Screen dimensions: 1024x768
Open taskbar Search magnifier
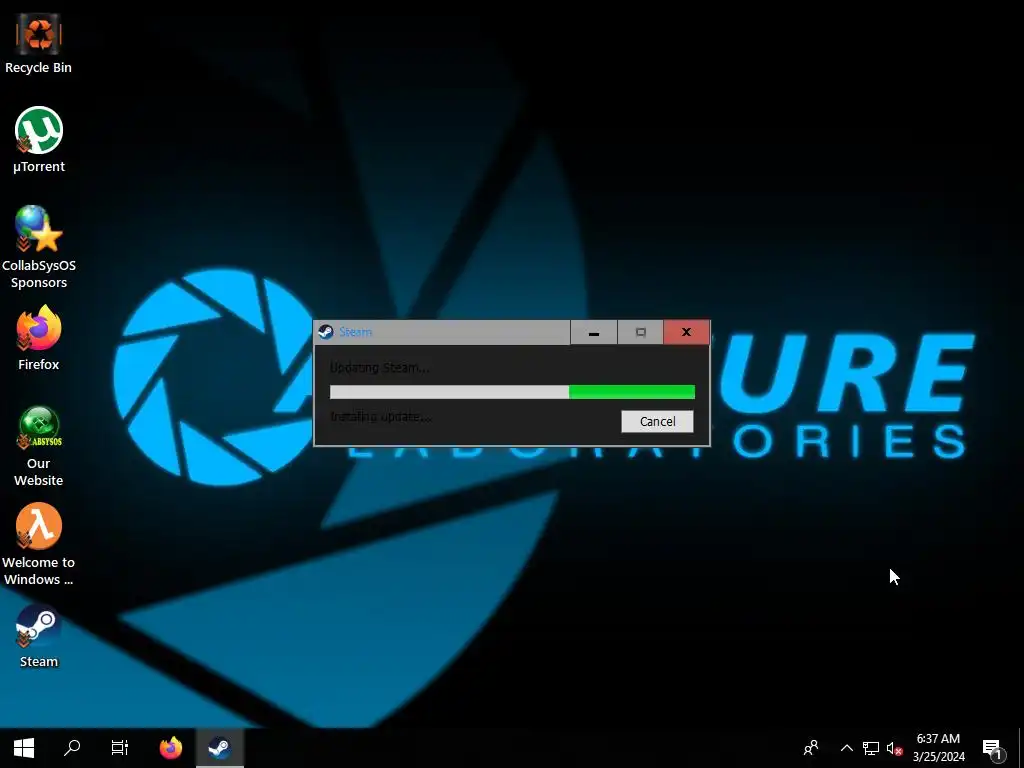[x=72, y=748]
